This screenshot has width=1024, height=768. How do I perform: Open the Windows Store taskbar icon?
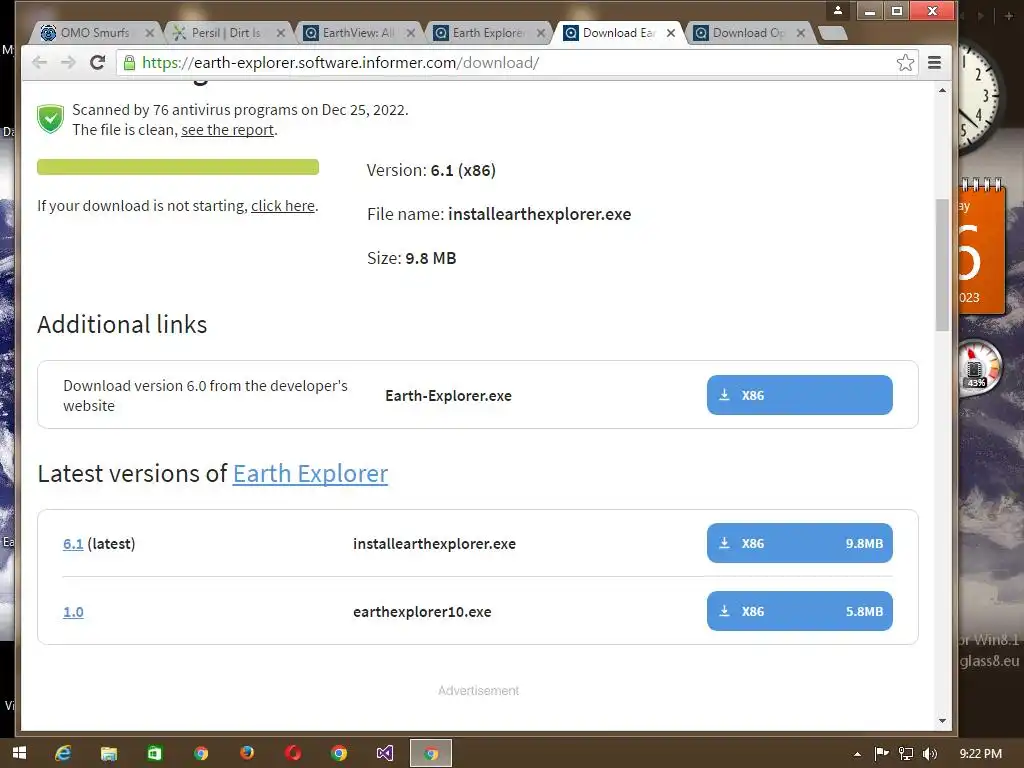pyautogui.click(x=154, y=753)
